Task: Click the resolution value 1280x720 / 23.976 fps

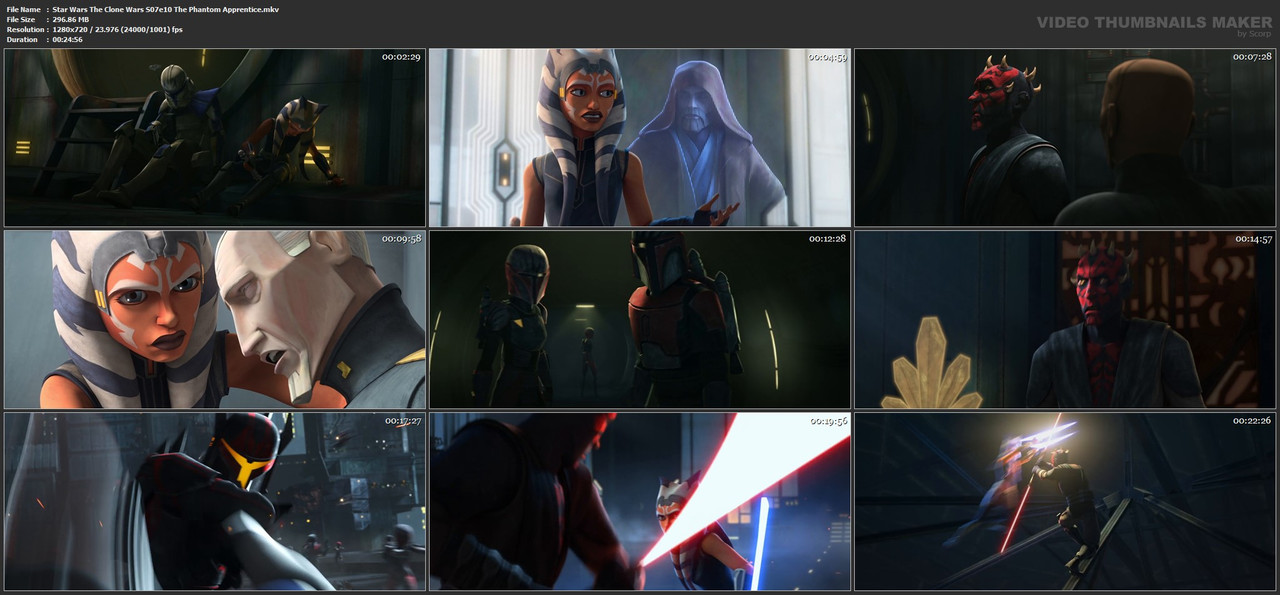Action: click(117, 29)
